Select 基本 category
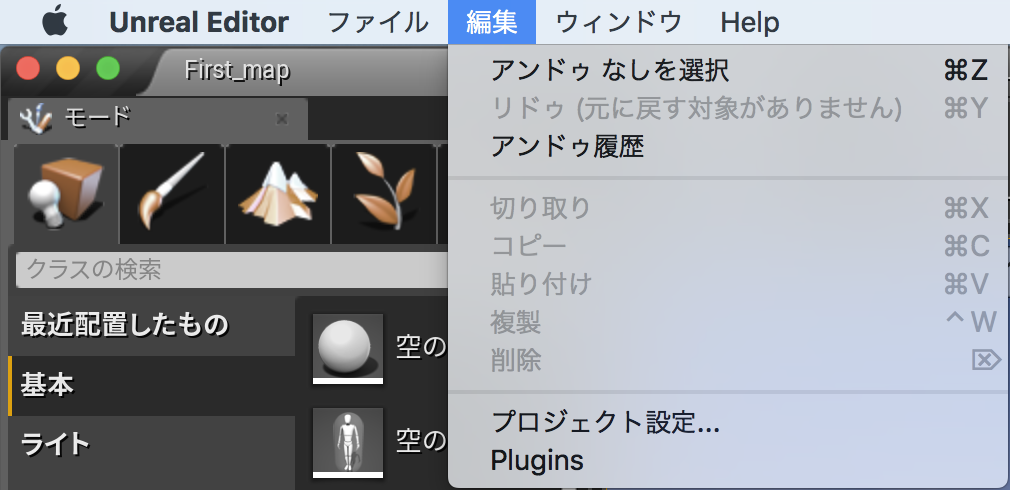The width and height of the screenshot is (1010, 490). [151, 385]
